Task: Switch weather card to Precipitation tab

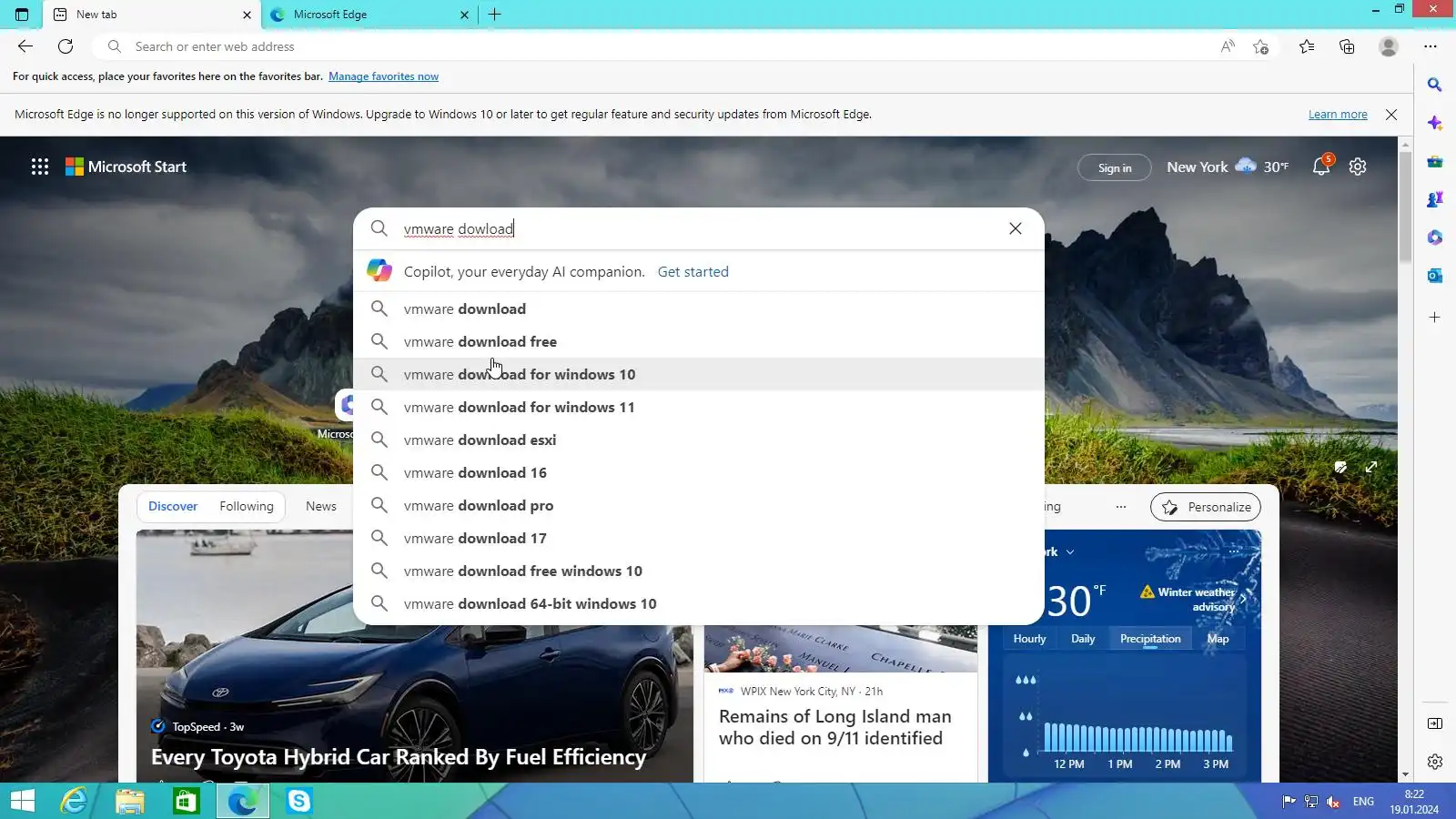Action: (1150, 639)
